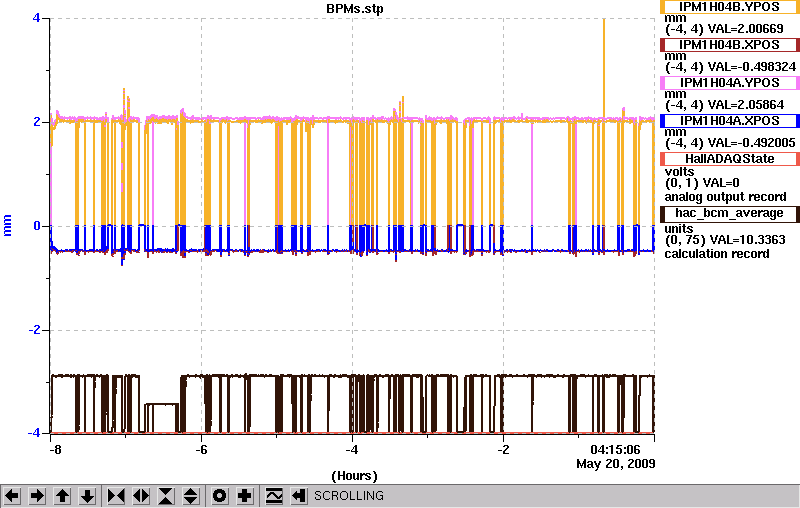Screen dimensions: 800x508
Task: Click the arrow-to-bar scroll mode icon
Action: (x=298, y=496)
